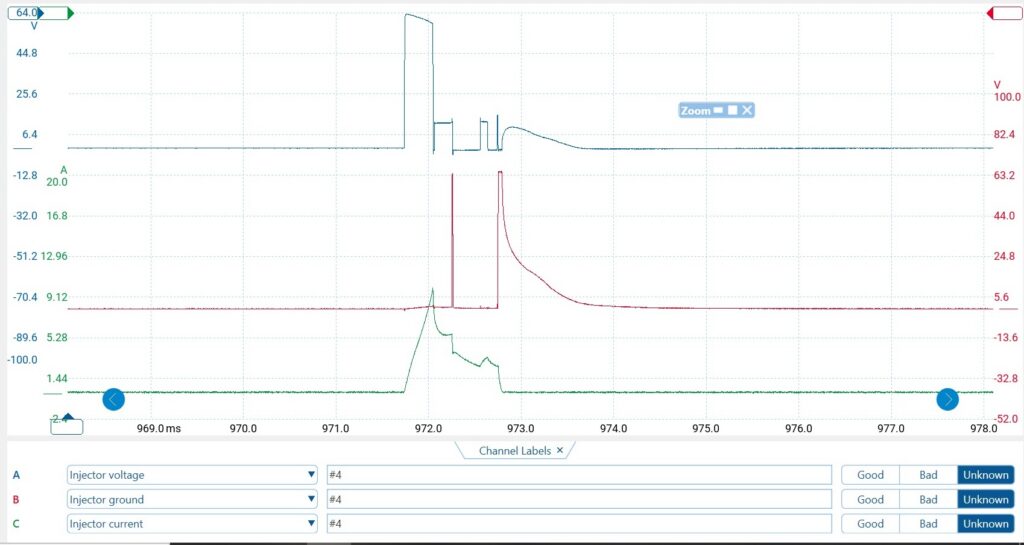Click the left scroll arrow on the waveform
This screenshot has width=1024, height=545.
[114, 400]
